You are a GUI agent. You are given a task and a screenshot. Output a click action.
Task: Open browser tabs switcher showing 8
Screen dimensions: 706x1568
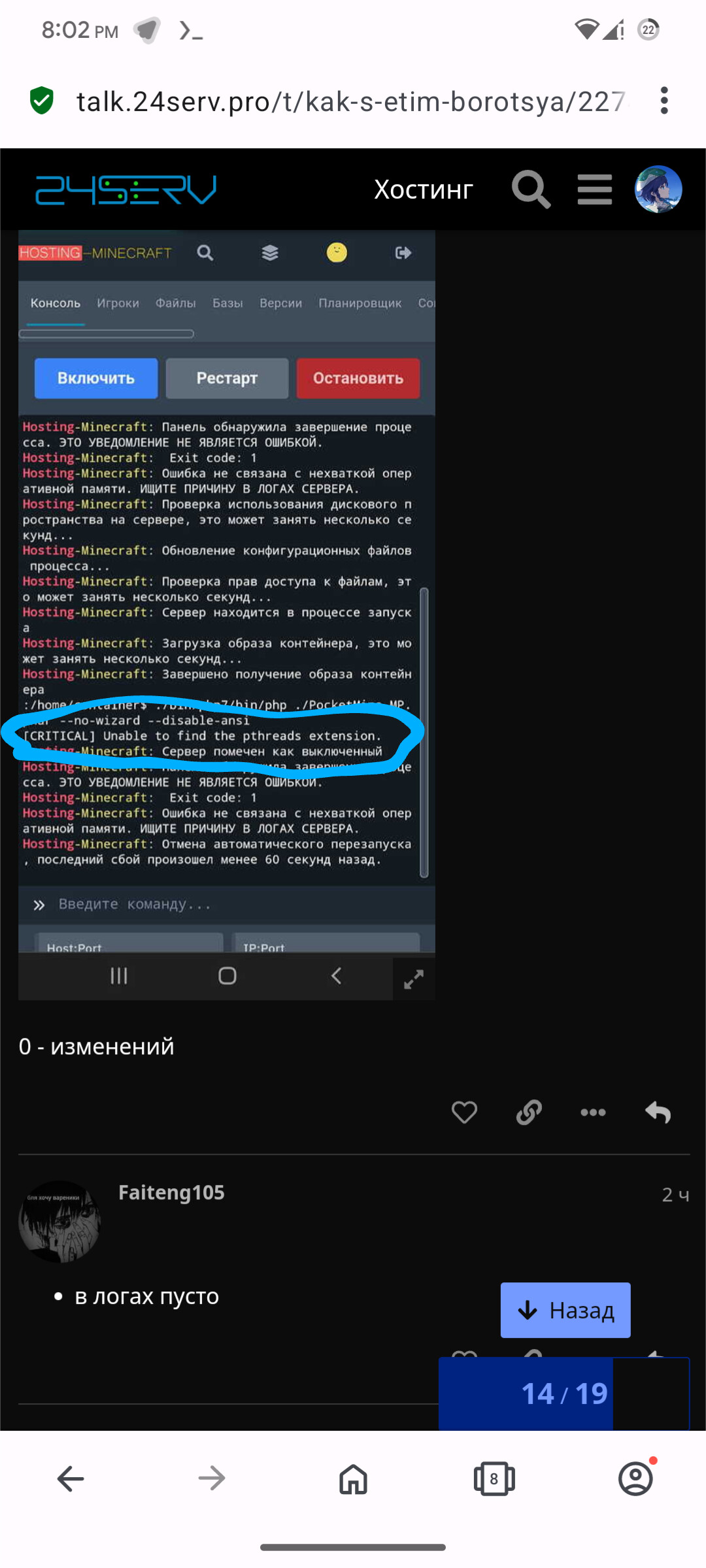(494, 1478)
